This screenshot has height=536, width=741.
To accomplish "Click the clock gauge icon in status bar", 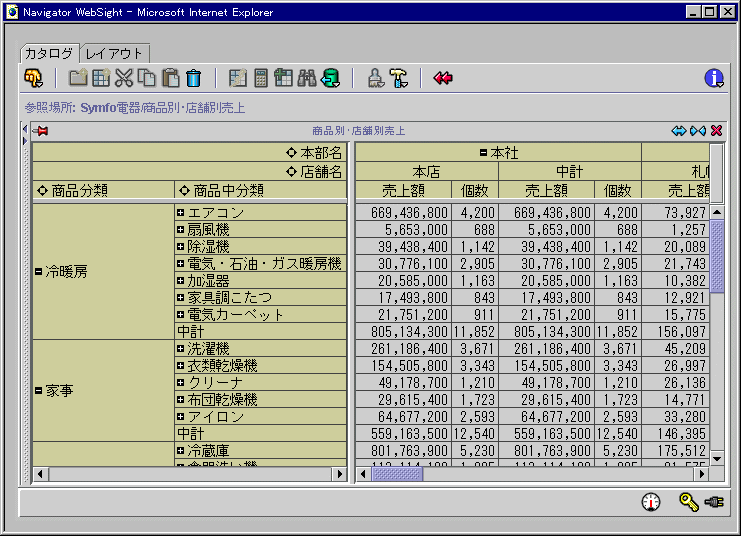I will click(x=651, y=502).
